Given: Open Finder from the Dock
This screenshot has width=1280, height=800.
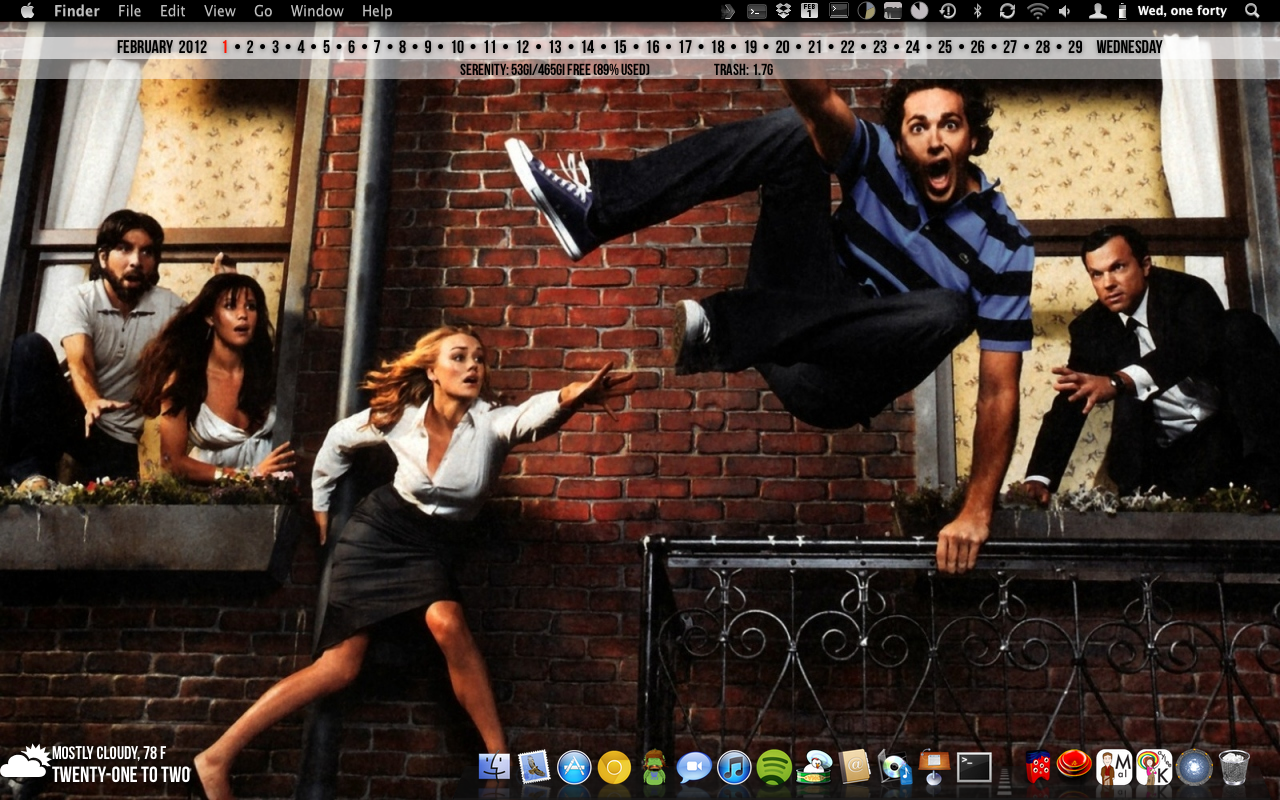Looking at the screenshot, I should click(494, 767).
